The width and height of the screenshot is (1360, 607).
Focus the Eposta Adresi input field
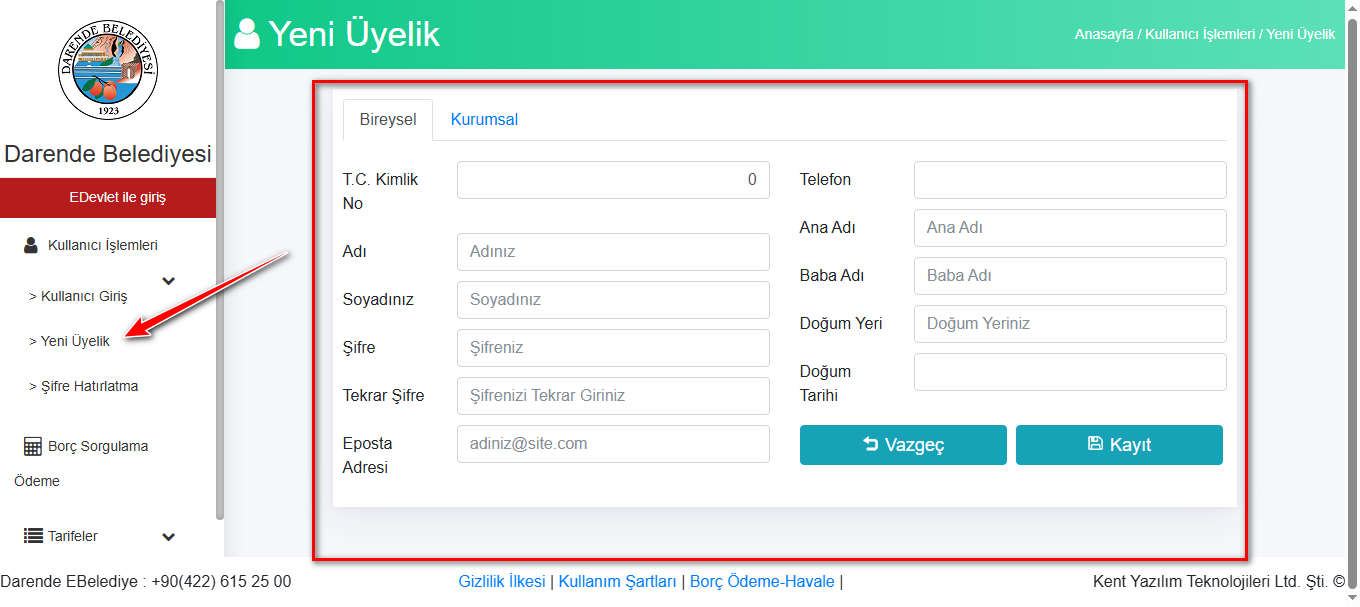click(613, 444)
